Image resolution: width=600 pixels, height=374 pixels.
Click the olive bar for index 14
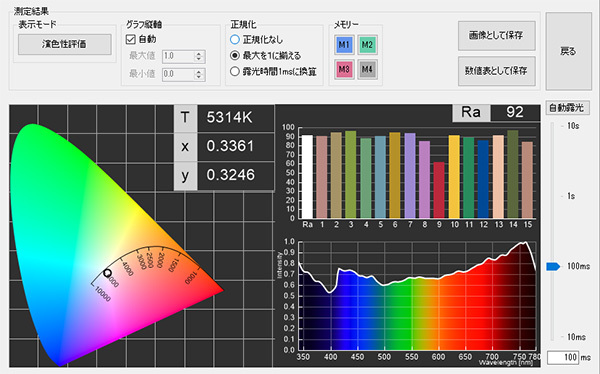513,174
